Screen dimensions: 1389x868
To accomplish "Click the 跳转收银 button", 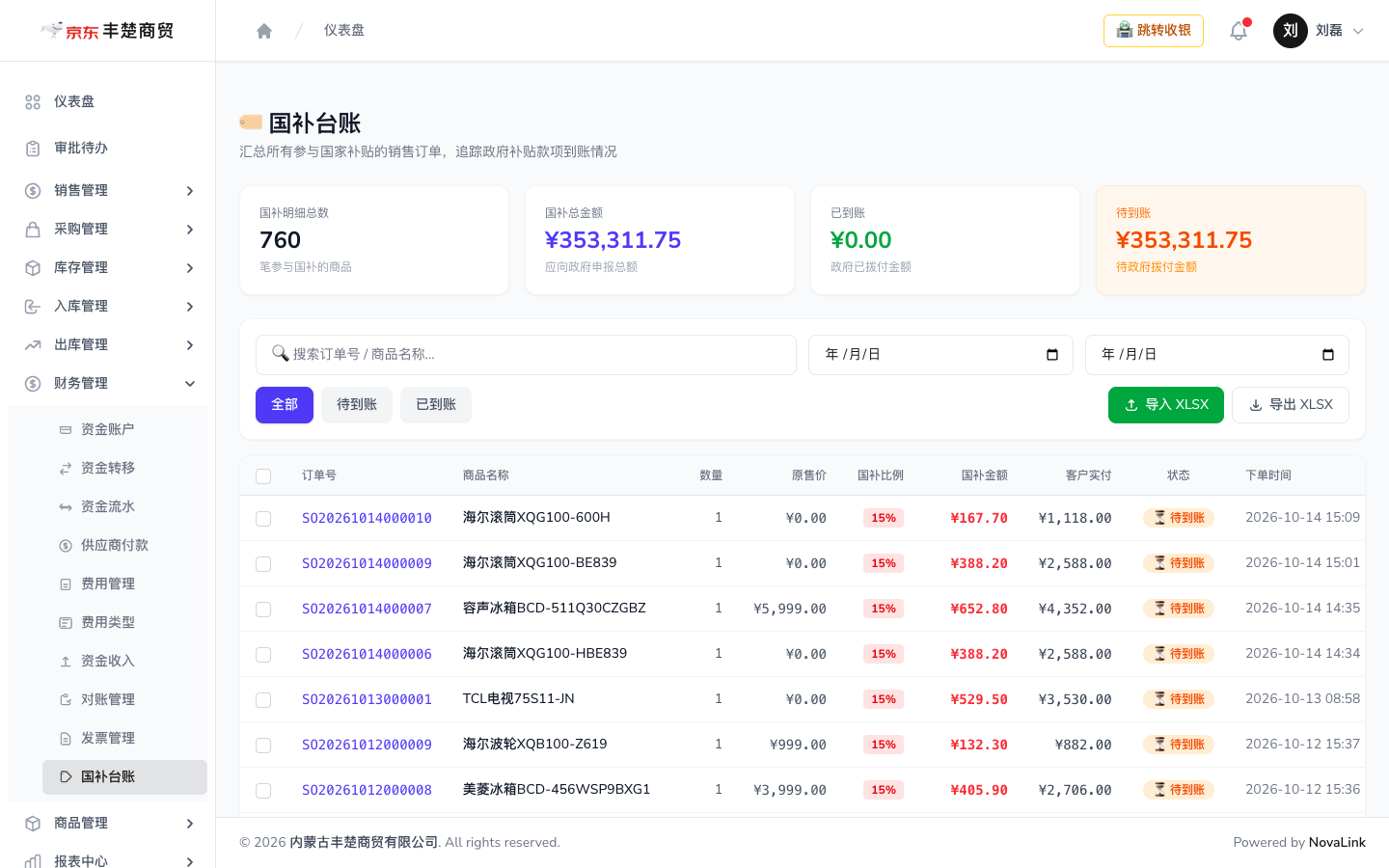I will pyautogui.click(x=1154, y=31).
